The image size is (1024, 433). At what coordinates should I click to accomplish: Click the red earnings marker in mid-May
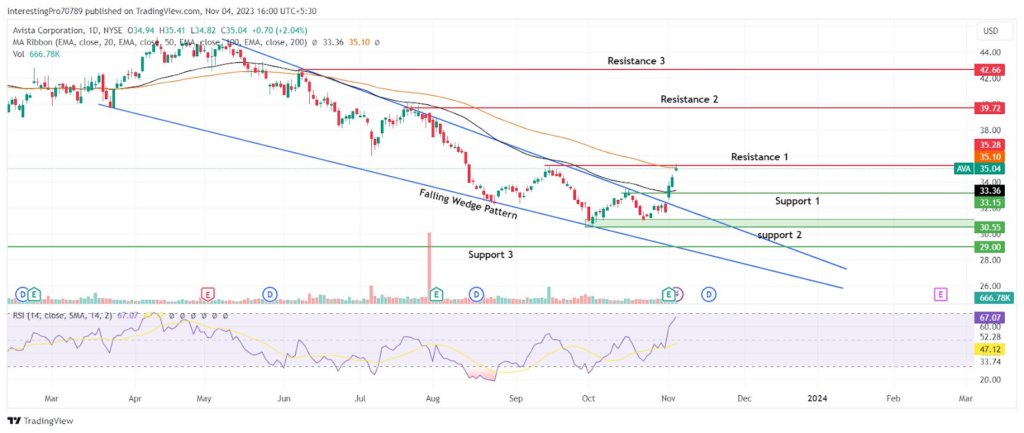(x=209, y=295)
